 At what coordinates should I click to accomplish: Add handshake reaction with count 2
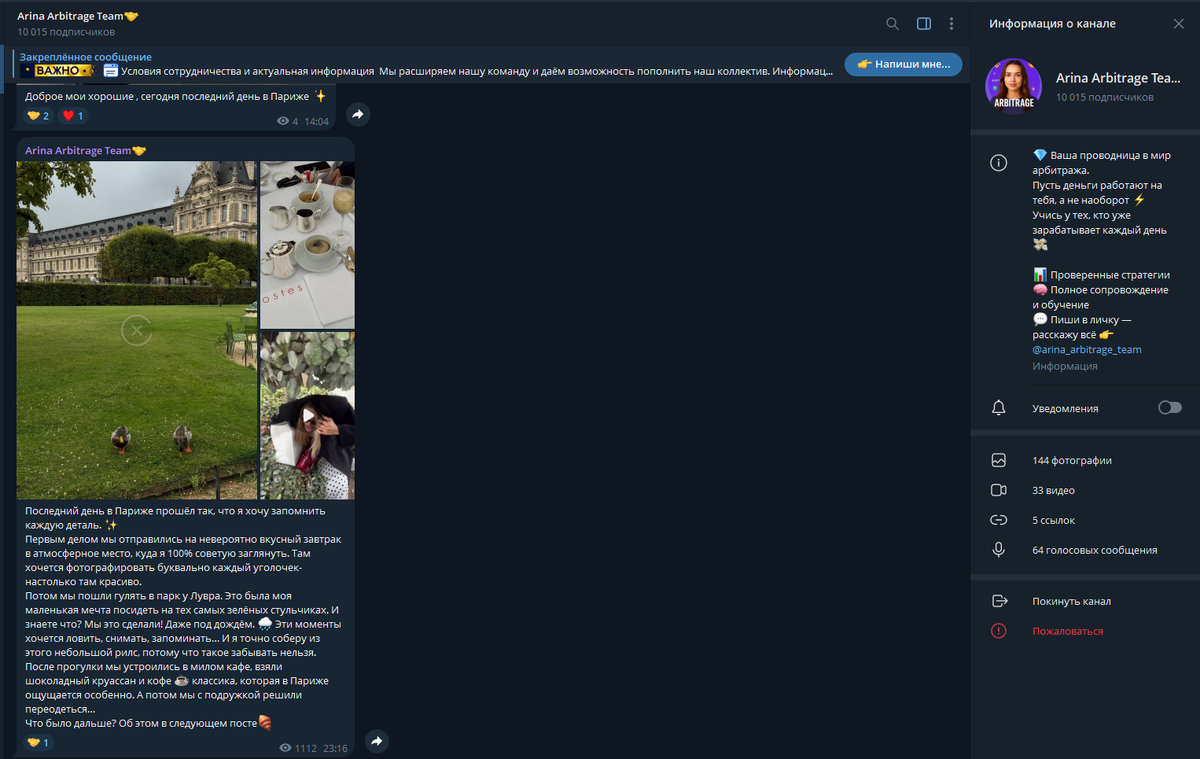coord(38,116)
